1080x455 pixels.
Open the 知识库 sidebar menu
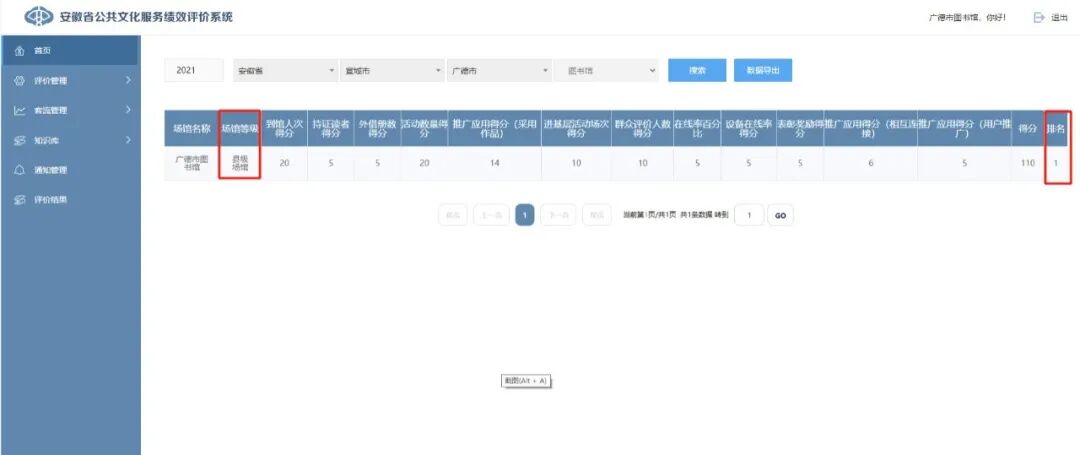(70, 140)
